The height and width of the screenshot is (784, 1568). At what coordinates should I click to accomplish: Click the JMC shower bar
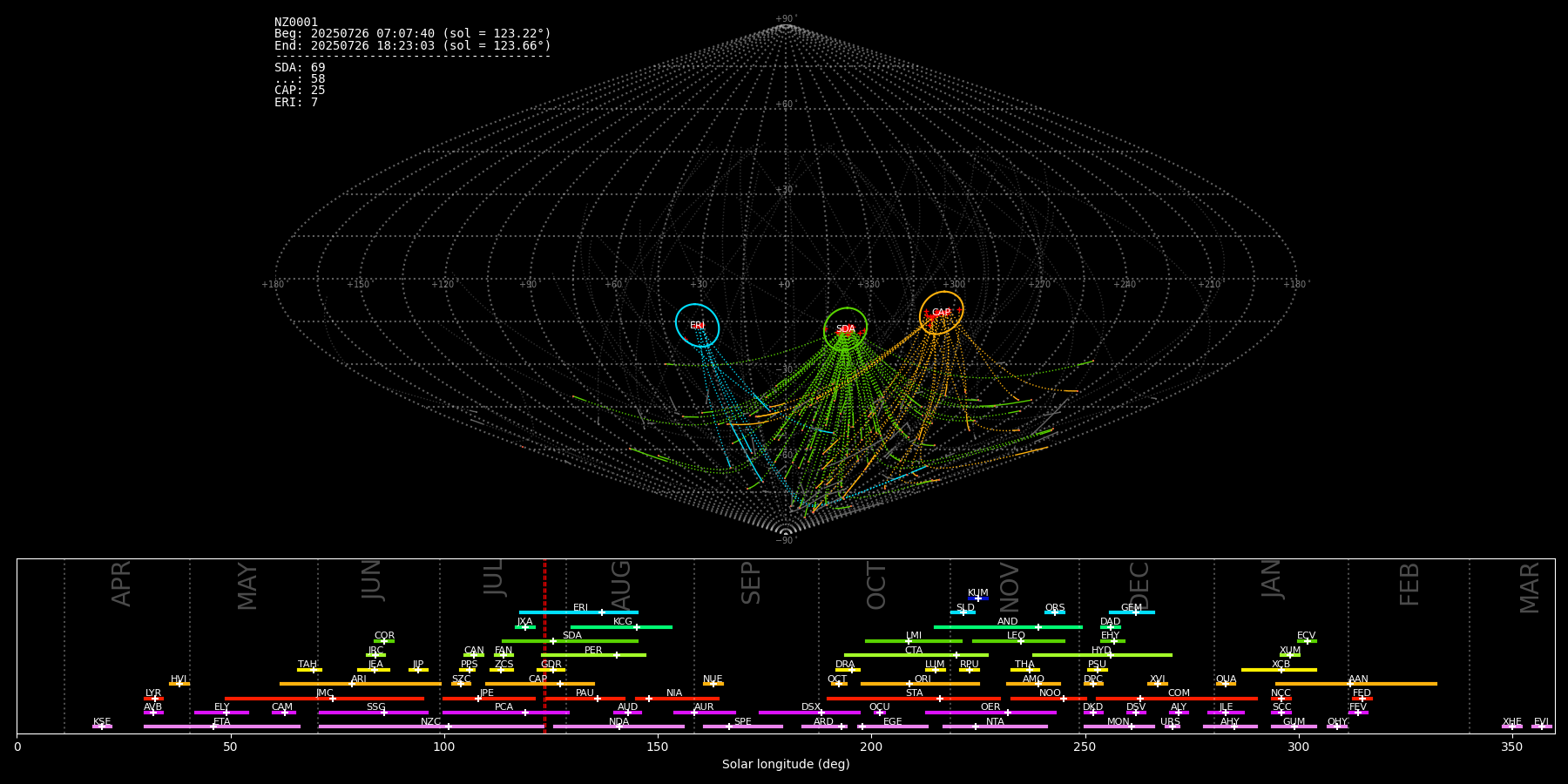click(325, 698)
